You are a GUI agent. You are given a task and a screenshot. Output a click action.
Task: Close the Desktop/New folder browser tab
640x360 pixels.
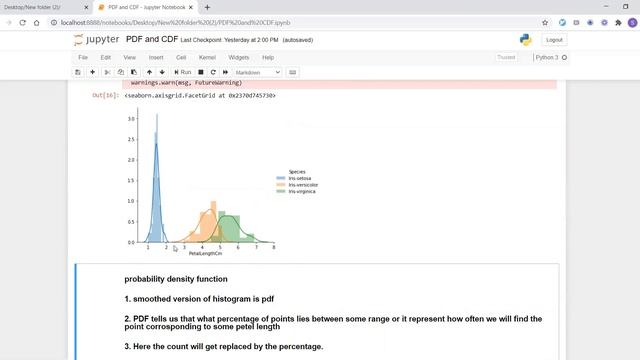pos(86,7)
